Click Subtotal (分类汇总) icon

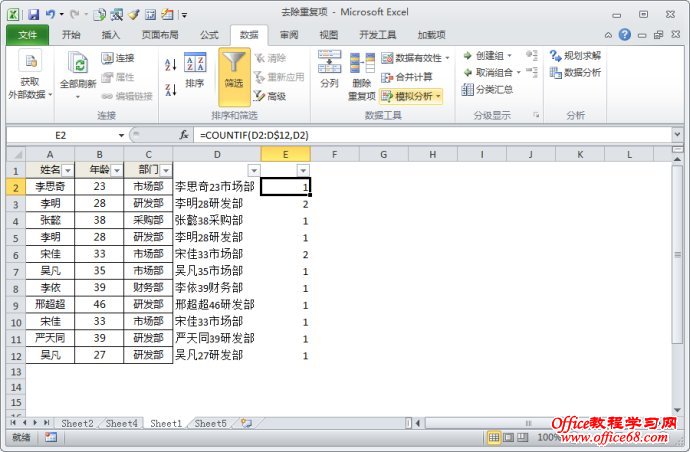pos(467,89)
